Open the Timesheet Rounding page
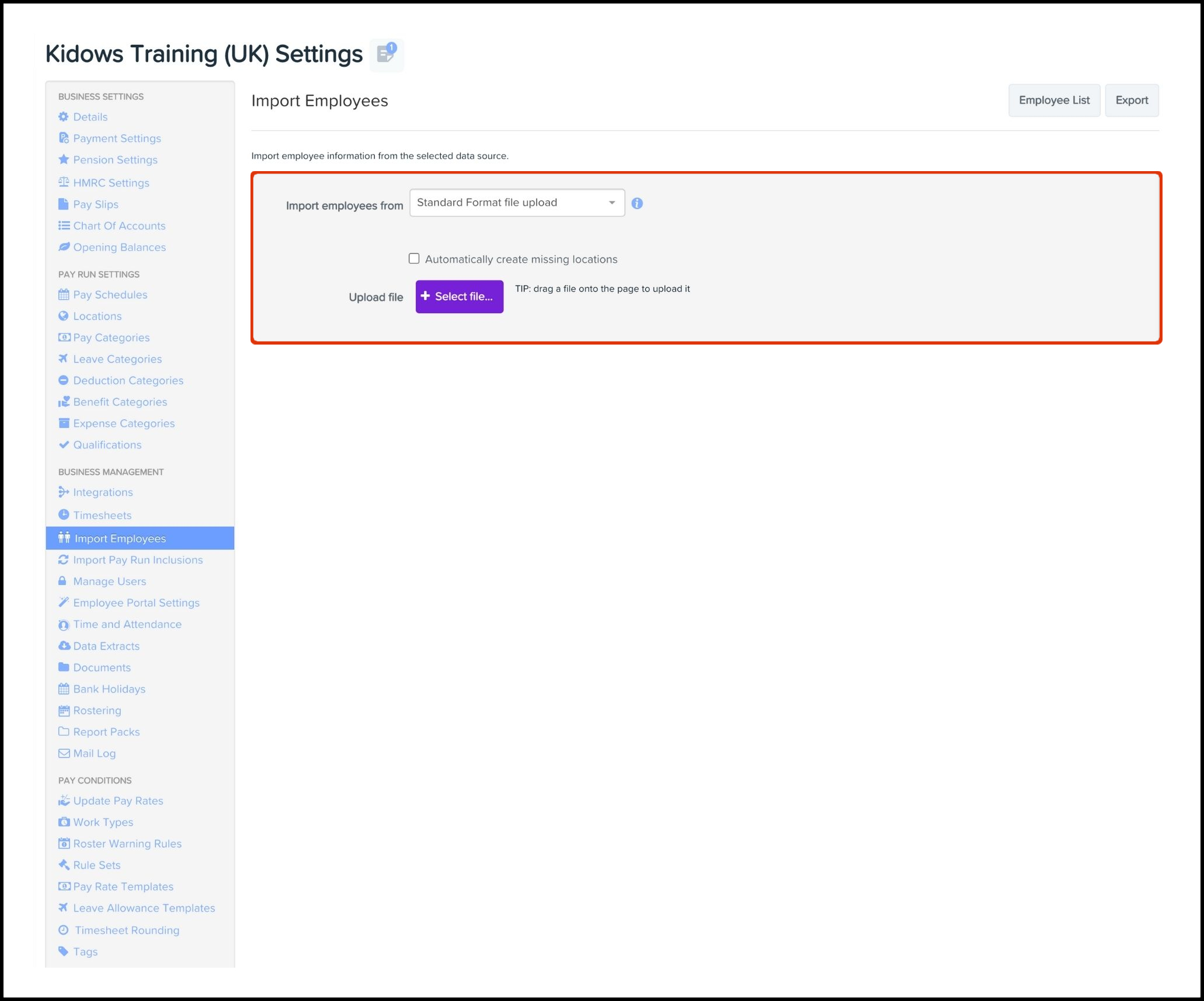 point(127,930)
